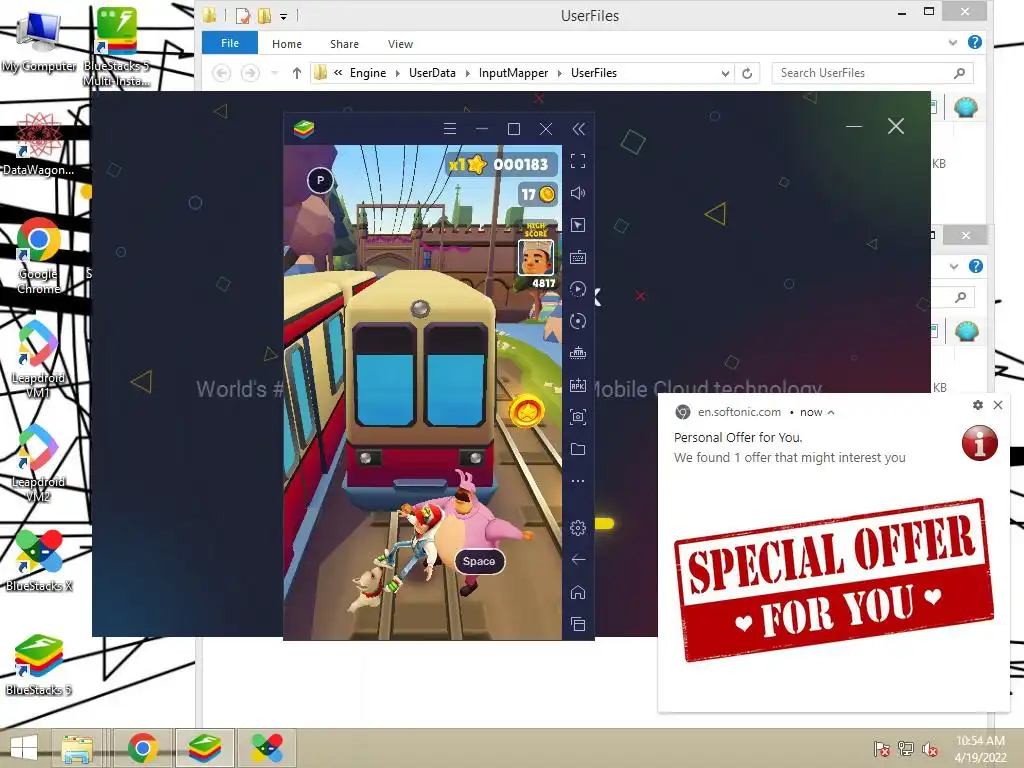The height and width of the screenshot is (768, 1024).
Task: Open notification settings gear icon
Action: [x=978, y=405]
